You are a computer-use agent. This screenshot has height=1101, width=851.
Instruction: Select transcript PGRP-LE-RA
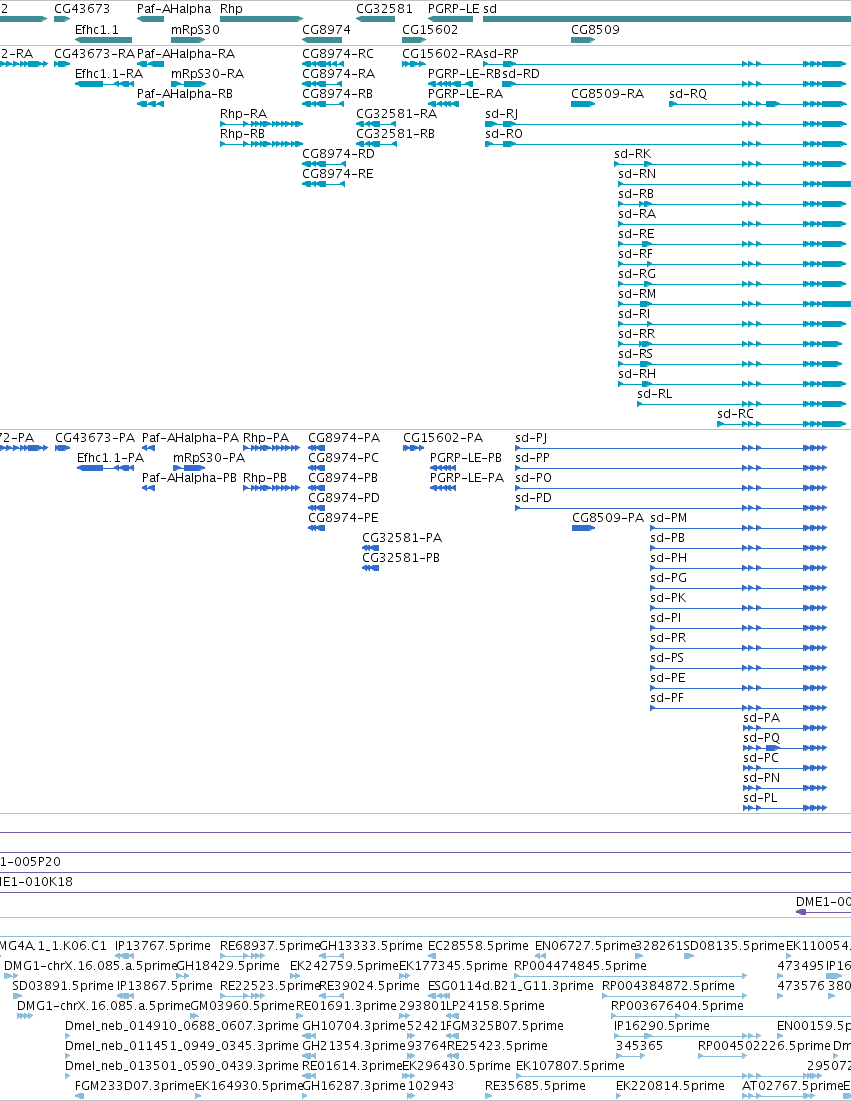coord(465,94)
